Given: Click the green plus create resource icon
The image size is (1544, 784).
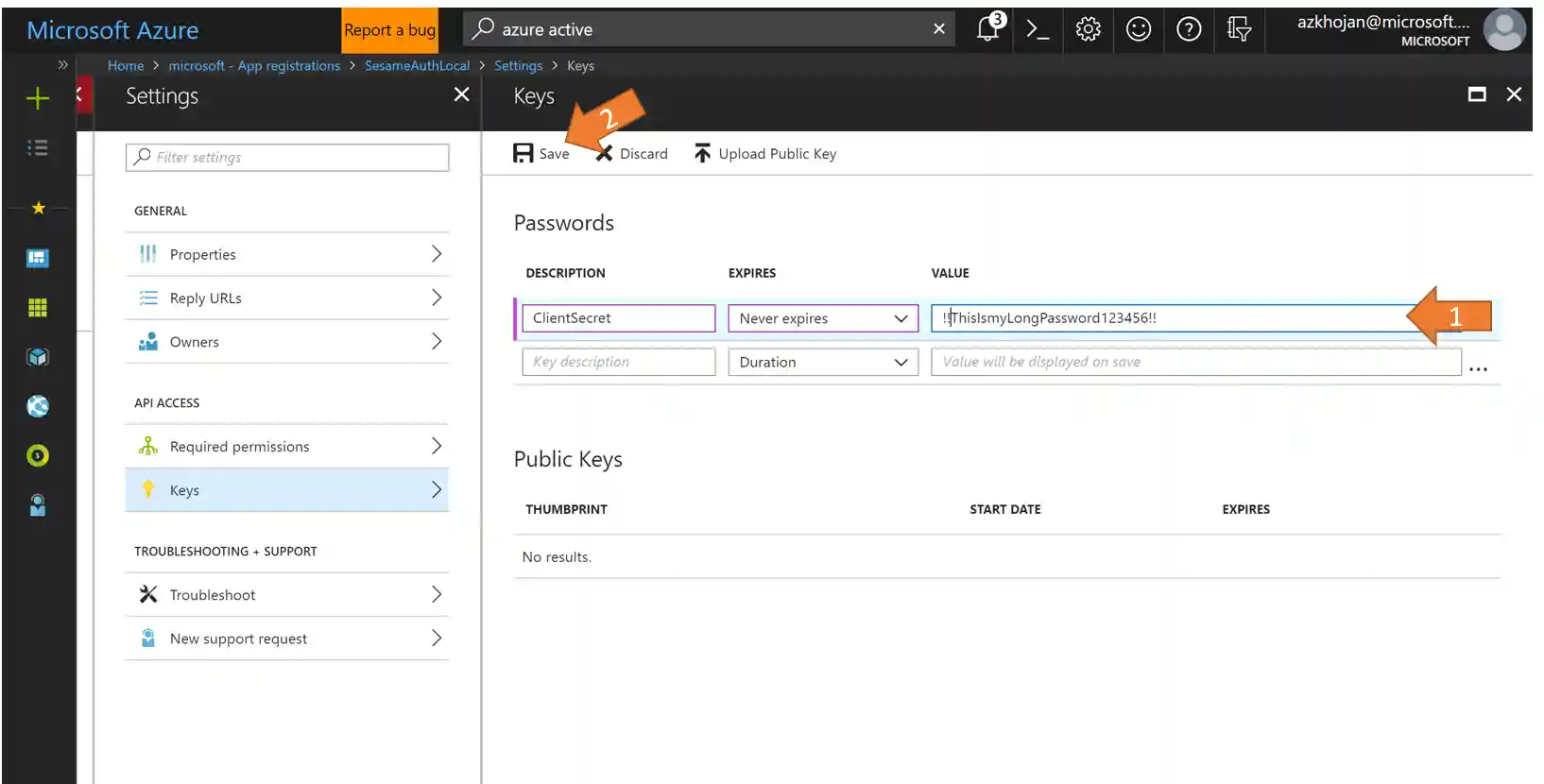Looking at the screenshot, I should click(x=38, y=98).
